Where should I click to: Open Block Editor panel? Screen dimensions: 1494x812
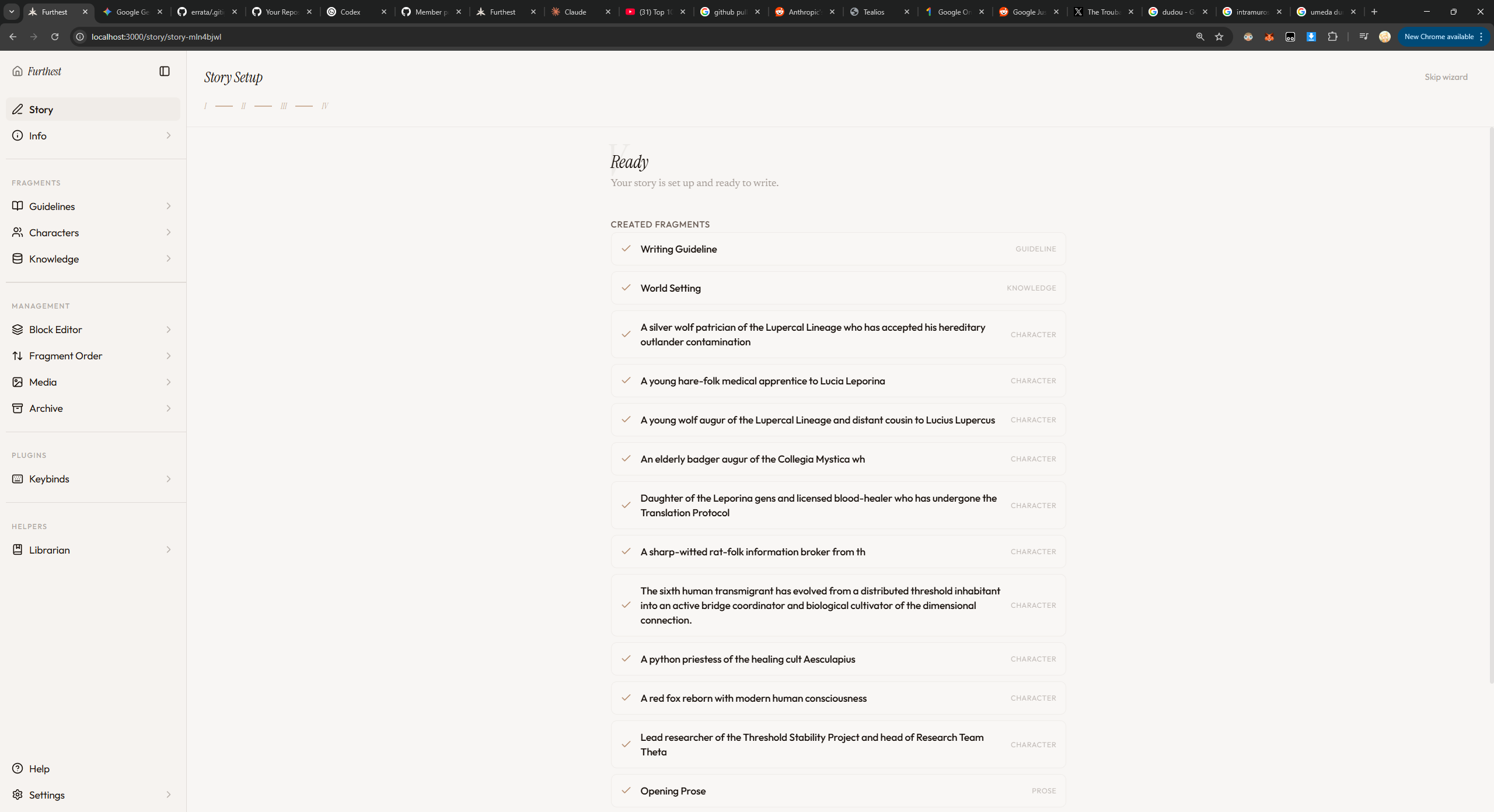55,330
